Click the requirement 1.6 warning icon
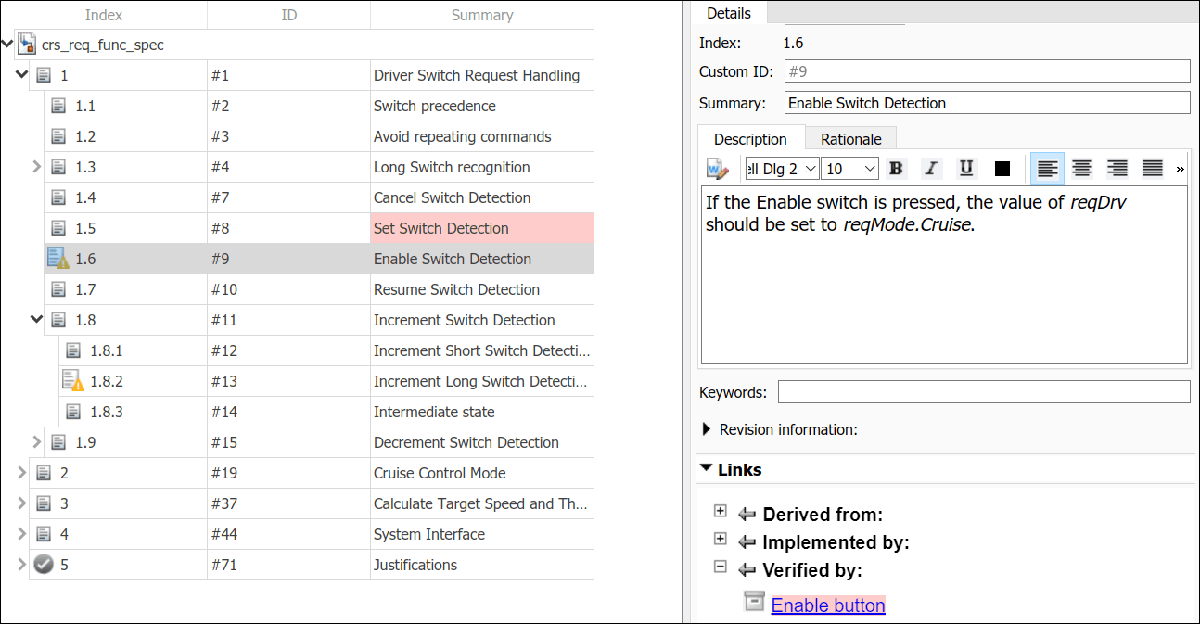Screen dimensions: 1200x624 (x=58, y=259)
